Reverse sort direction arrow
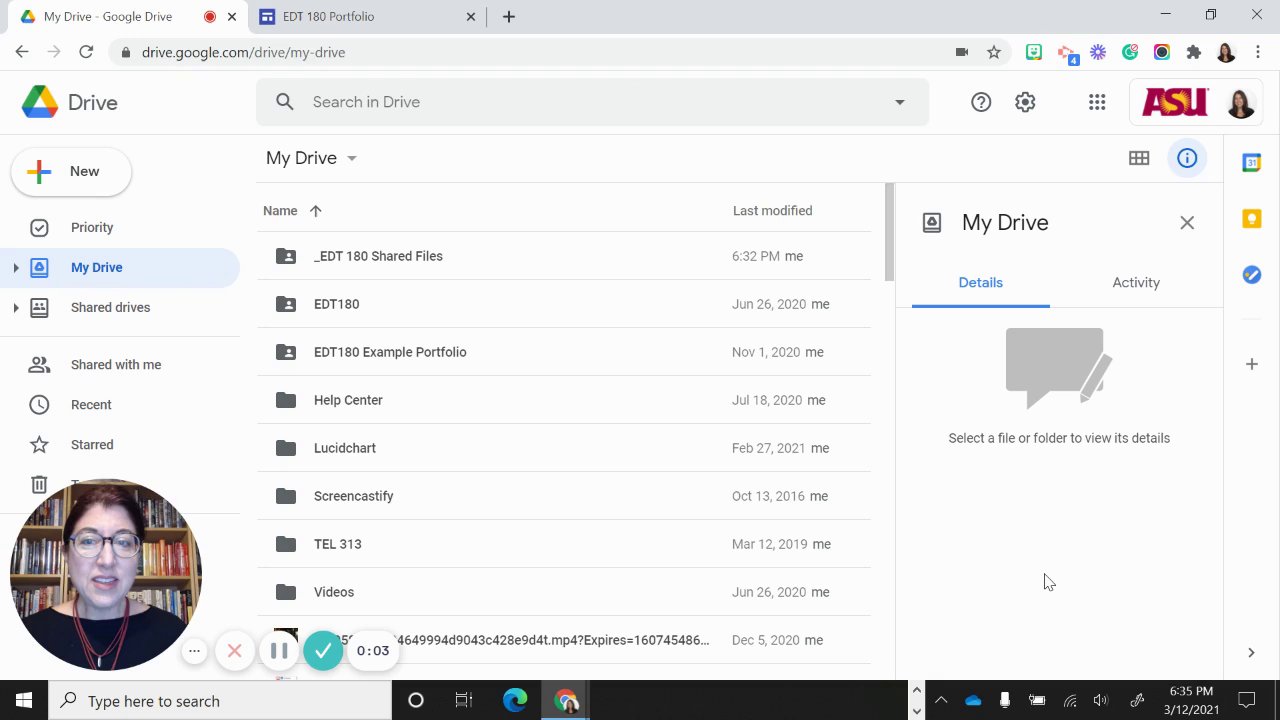 point(315,211)
